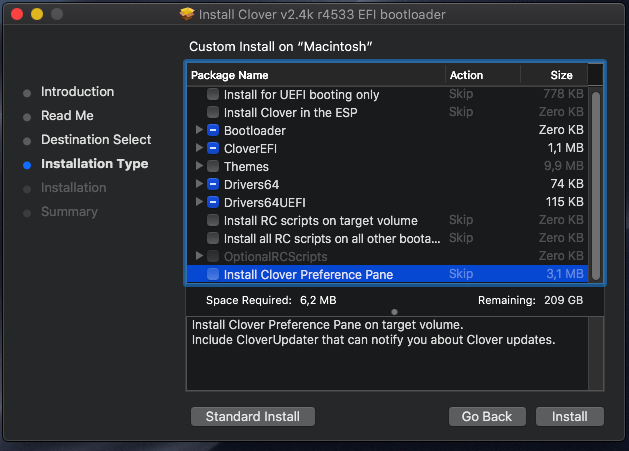Click the Clover installer package icon in title bar
The image size is (629, 451).
click(187, 14)
